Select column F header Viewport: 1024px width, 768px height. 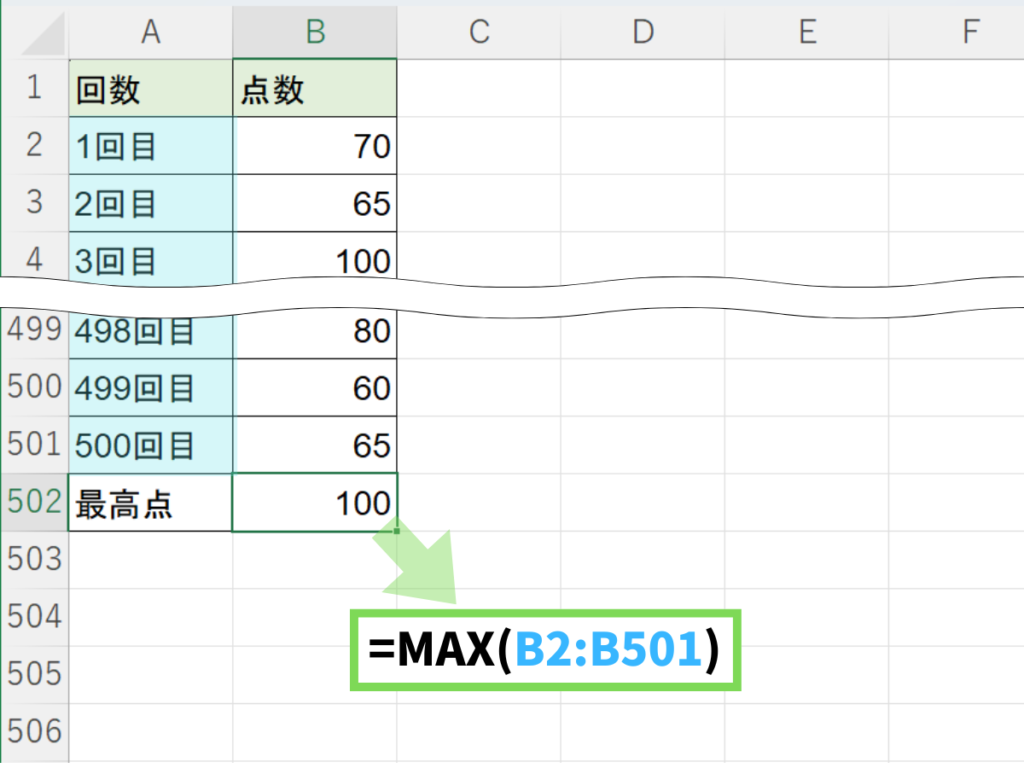point(969,32)
